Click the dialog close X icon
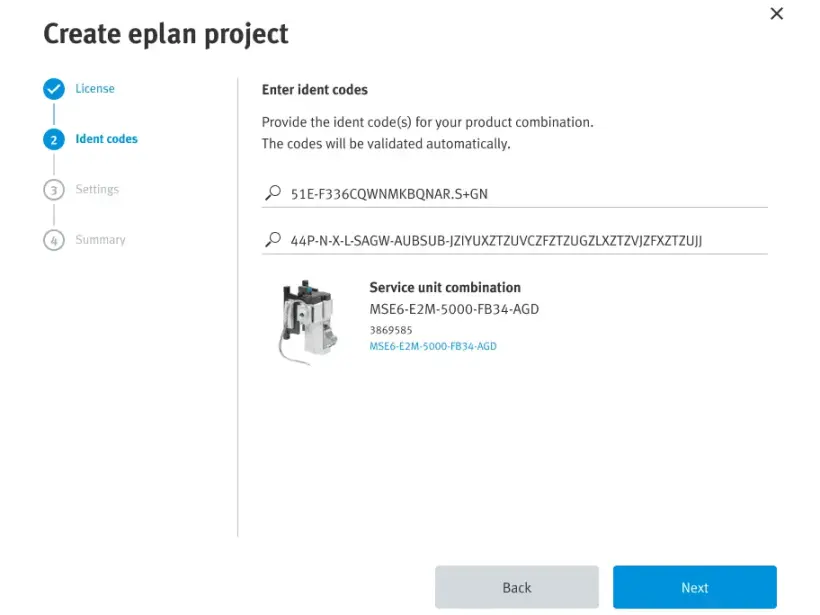This screenshot has width=820, height=615. [x=777, y=14]
